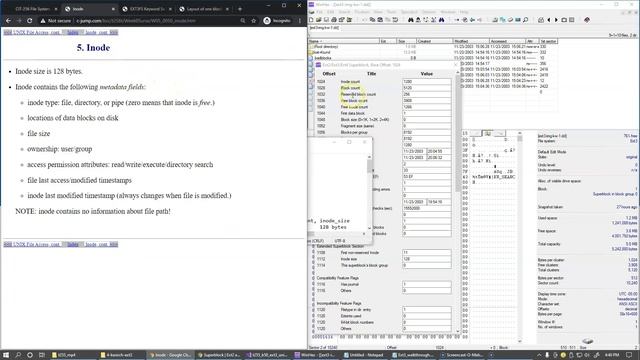Screen dimensions: 640x360
Task: Click the Chrome address bar URL
Action: pyautogui.click(x=136, y=20)
